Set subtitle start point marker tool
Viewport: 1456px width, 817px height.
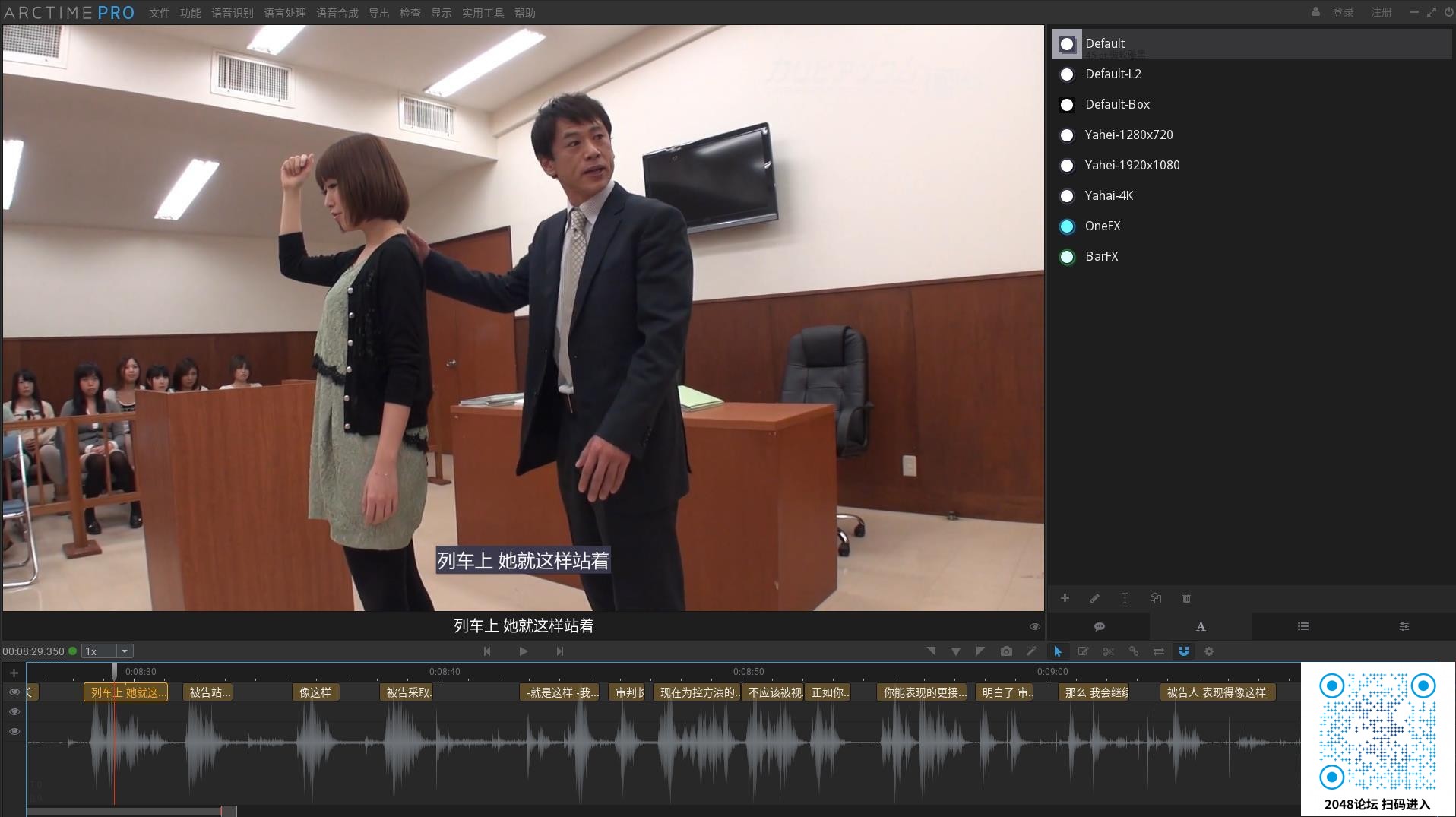[931, 651]
